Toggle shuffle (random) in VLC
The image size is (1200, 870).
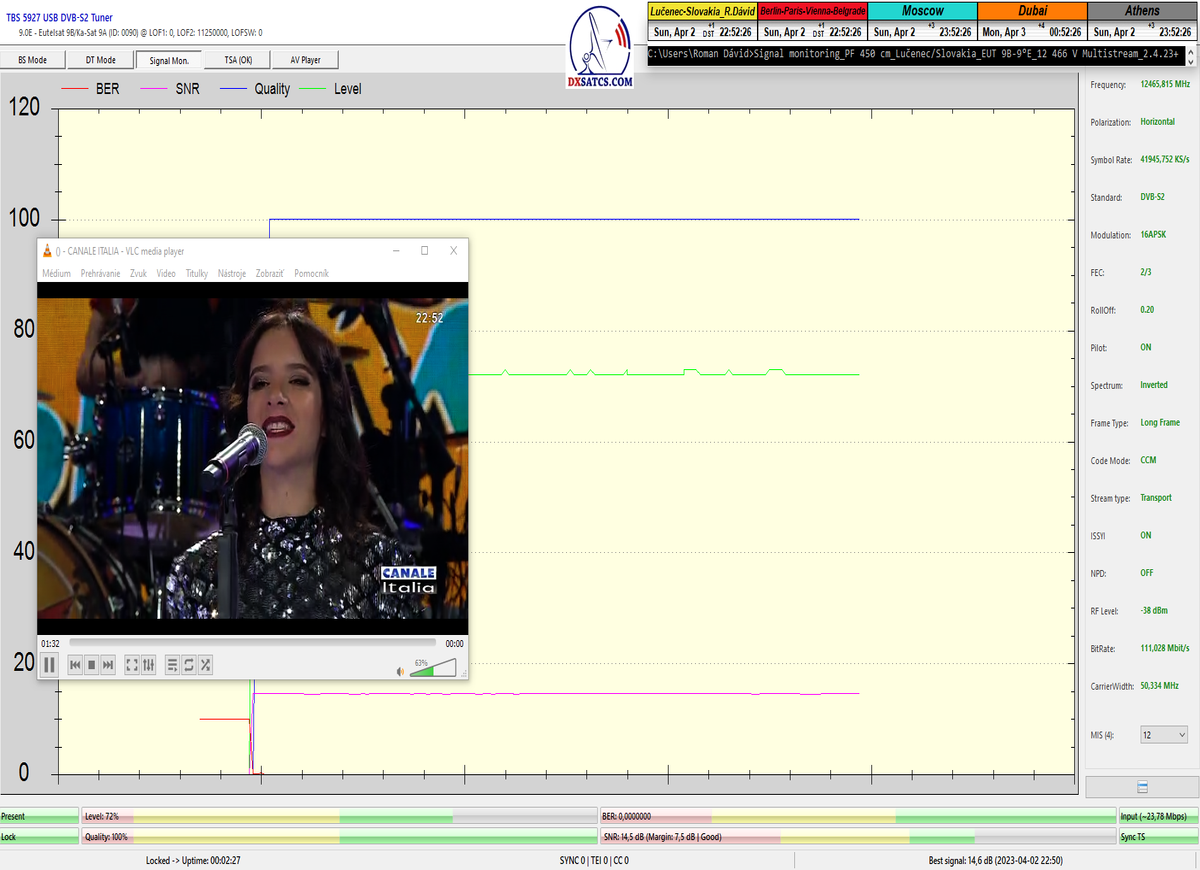click(205, 664)
